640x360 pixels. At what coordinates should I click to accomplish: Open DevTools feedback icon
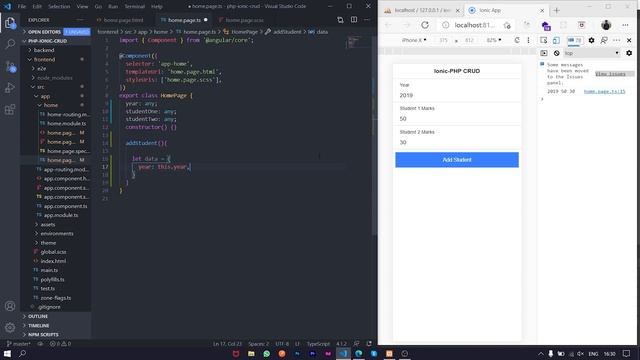[x=604, y=40]
